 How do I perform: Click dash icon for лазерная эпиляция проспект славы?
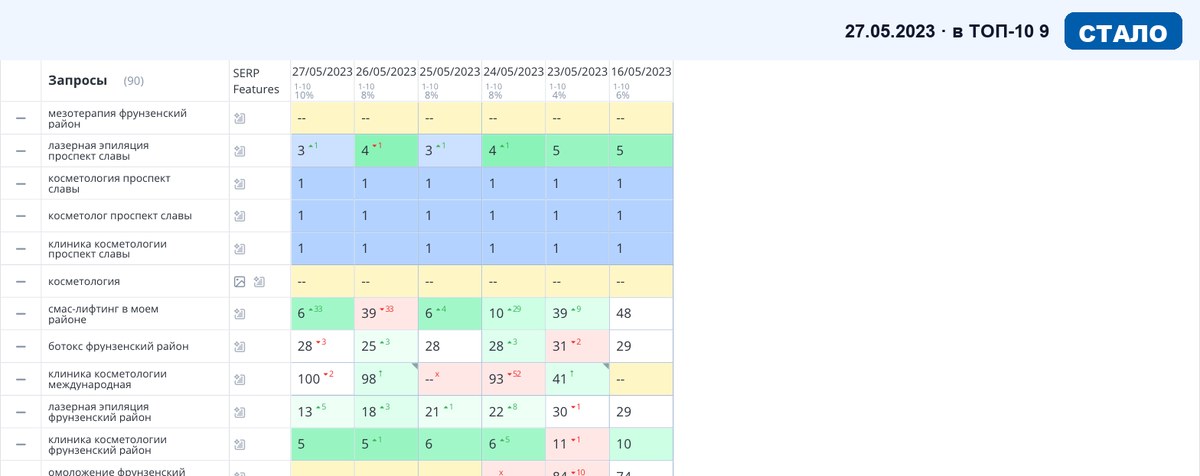20,152
